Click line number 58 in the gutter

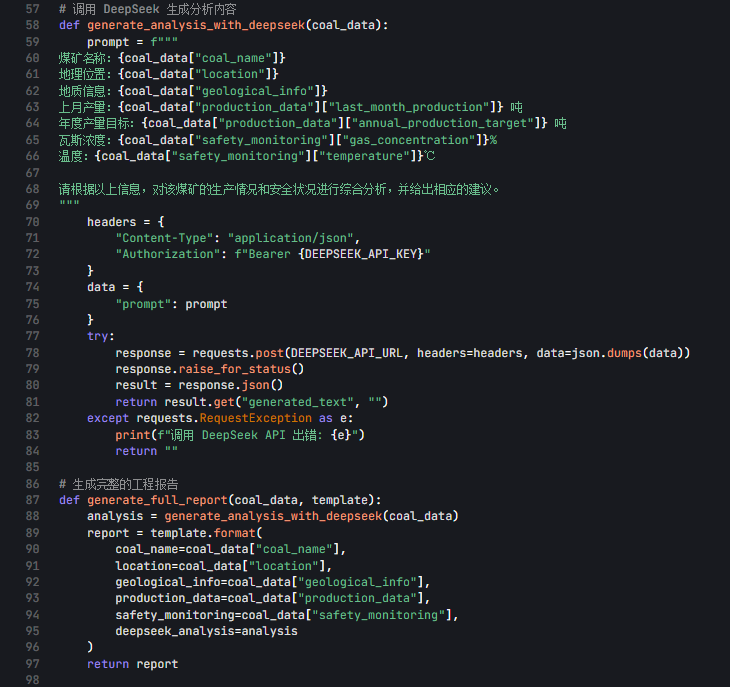(33, 25)
